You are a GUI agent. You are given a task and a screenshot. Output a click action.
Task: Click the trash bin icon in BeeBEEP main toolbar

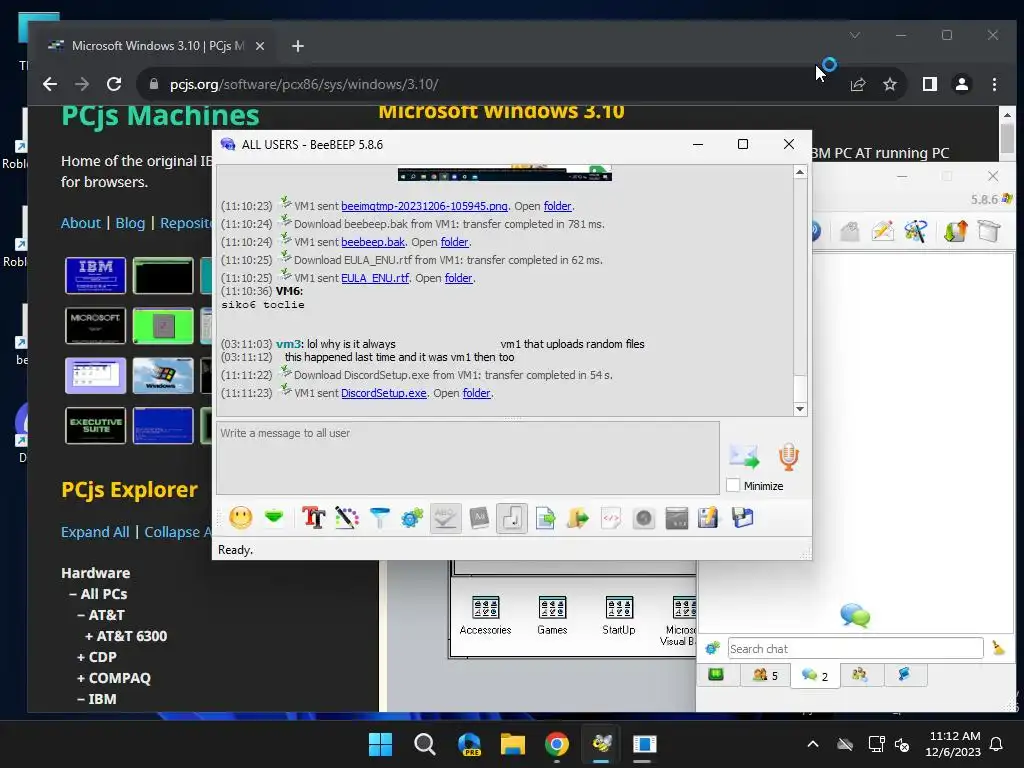pyautogui.click(x=989, y=231)
